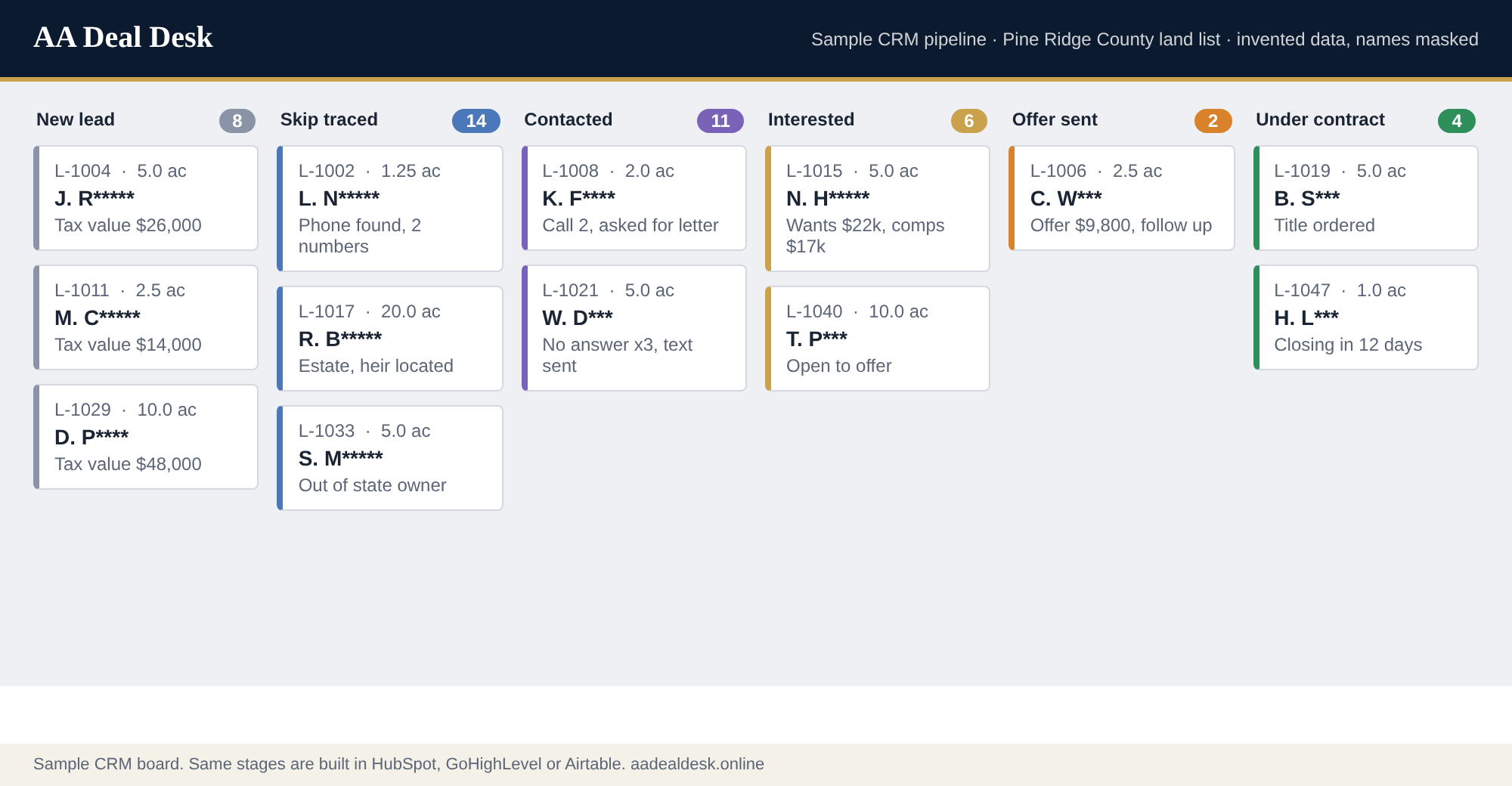Click the Wants $22k, comps $17k note
Screen dimensions: 1512x786
pos(866,236)
